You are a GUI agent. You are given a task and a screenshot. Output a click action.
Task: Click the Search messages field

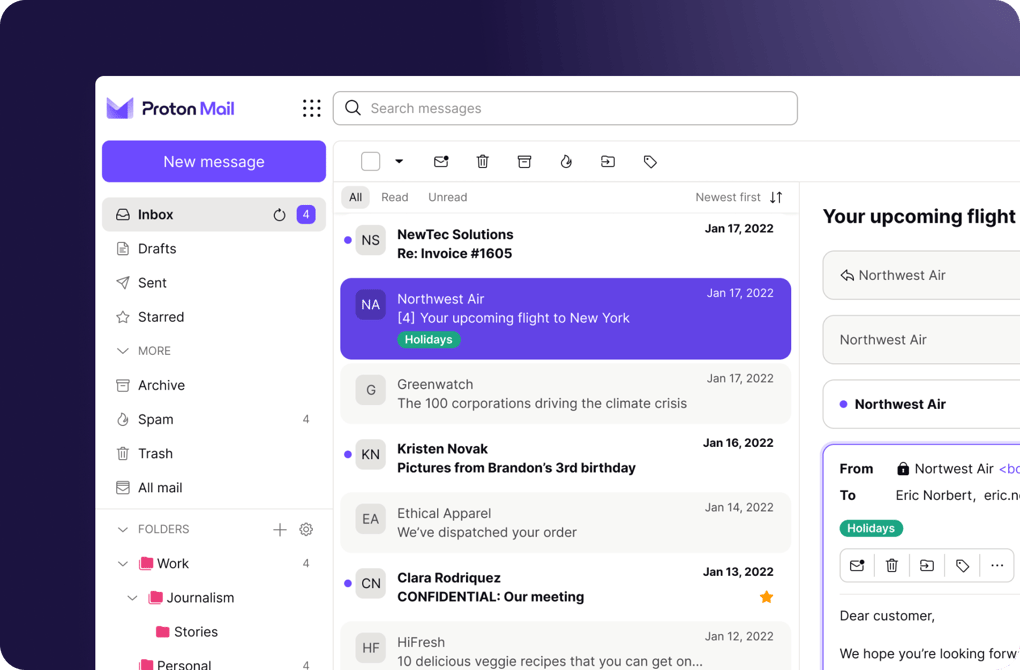(x=575, y=108)
